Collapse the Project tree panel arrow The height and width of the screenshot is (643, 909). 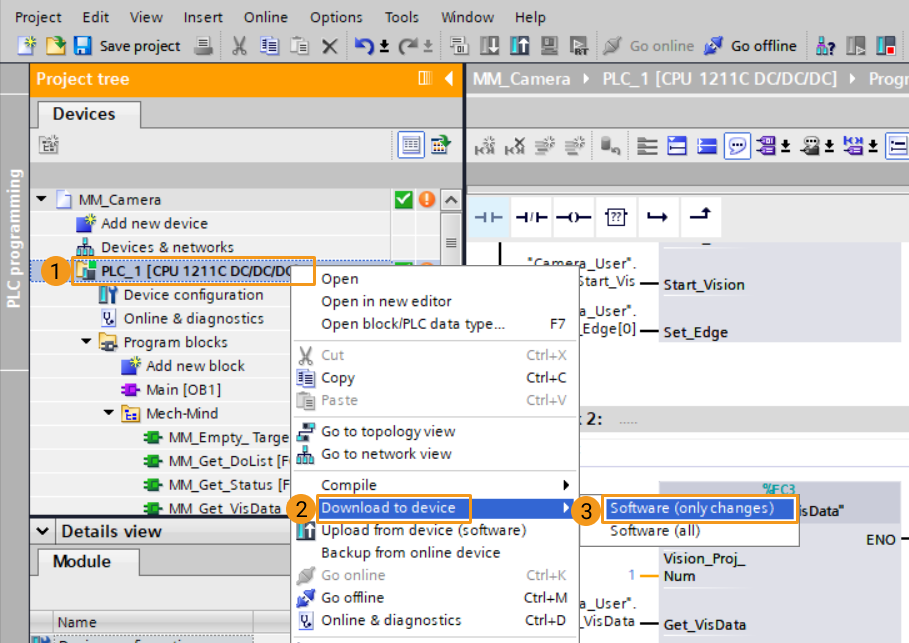448,79
